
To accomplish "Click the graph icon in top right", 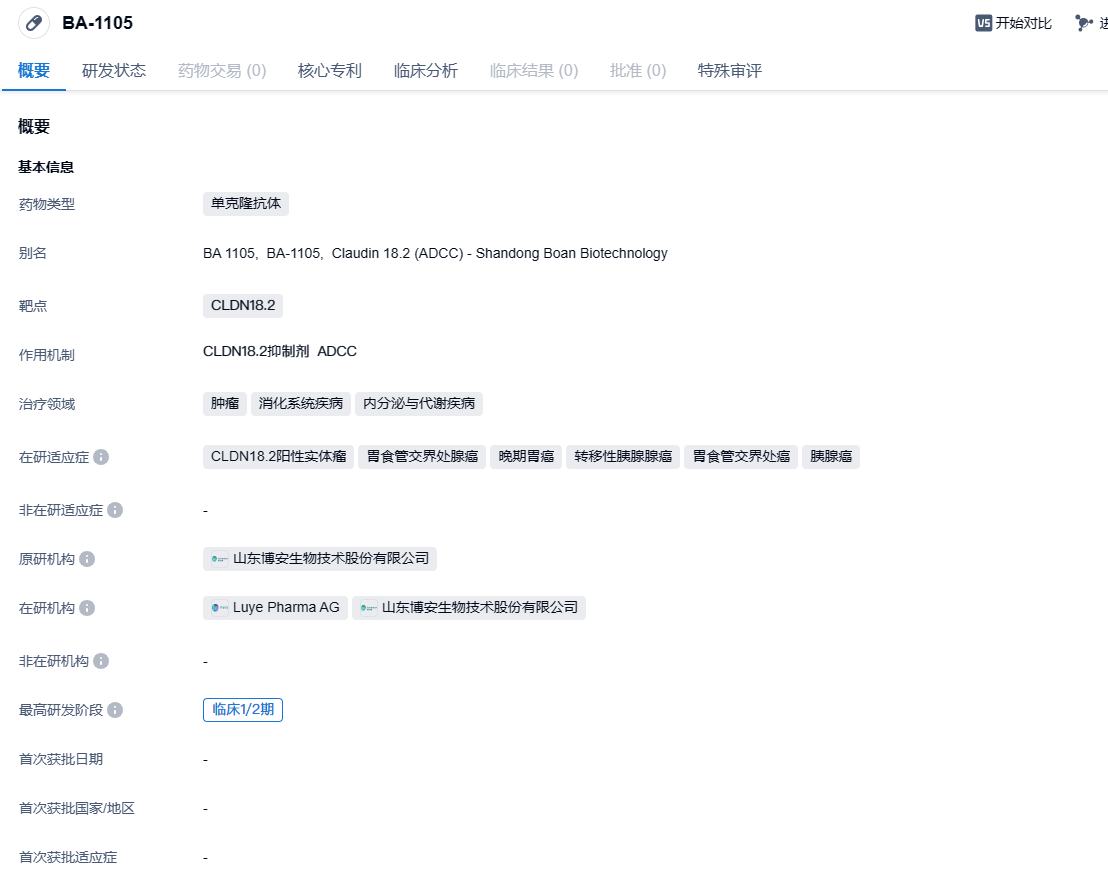I will [1084, 23].
